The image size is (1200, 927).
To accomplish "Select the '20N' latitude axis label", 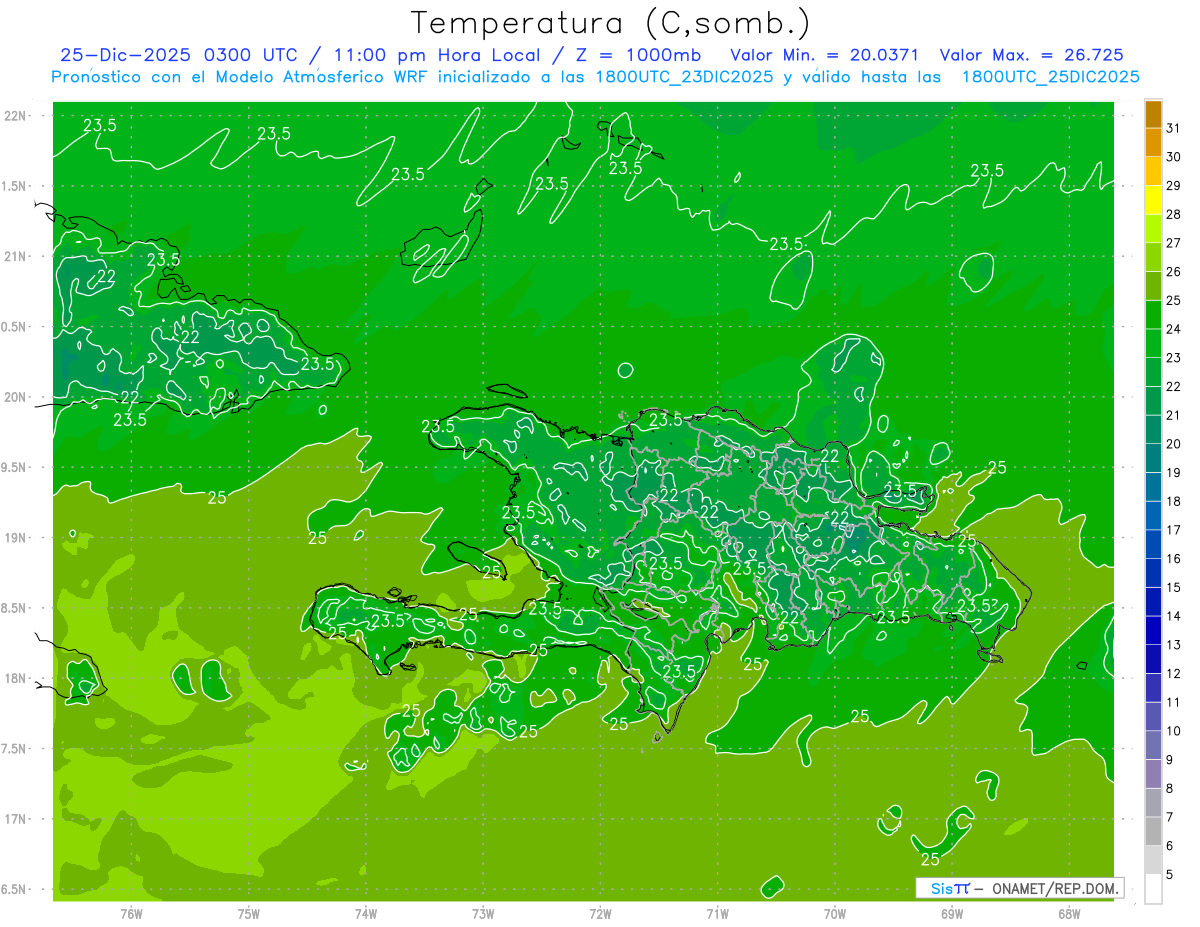I will (16, 397).
